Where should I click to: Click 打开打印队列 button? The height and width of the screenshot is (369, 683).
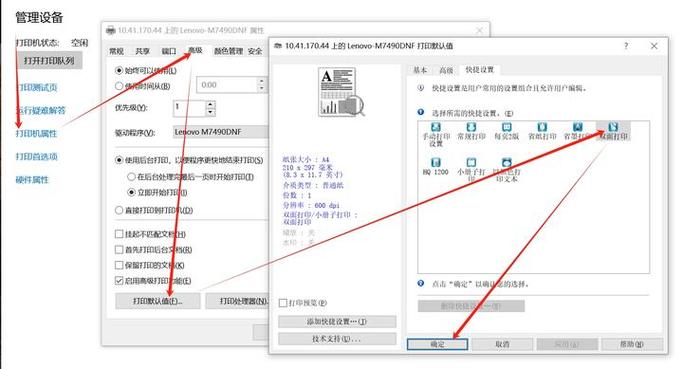(x=49, y=61)
